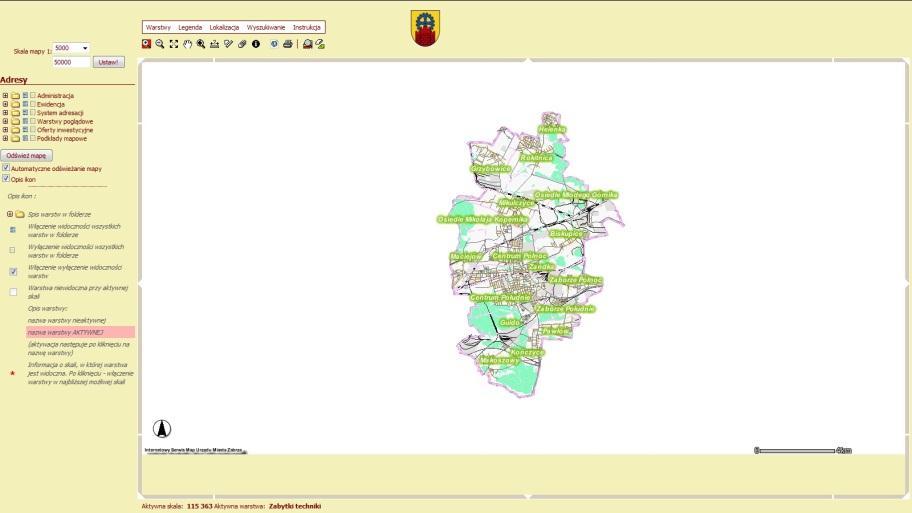Click the Oferty inwestycyjne folder icon

(x=16, y=130)
